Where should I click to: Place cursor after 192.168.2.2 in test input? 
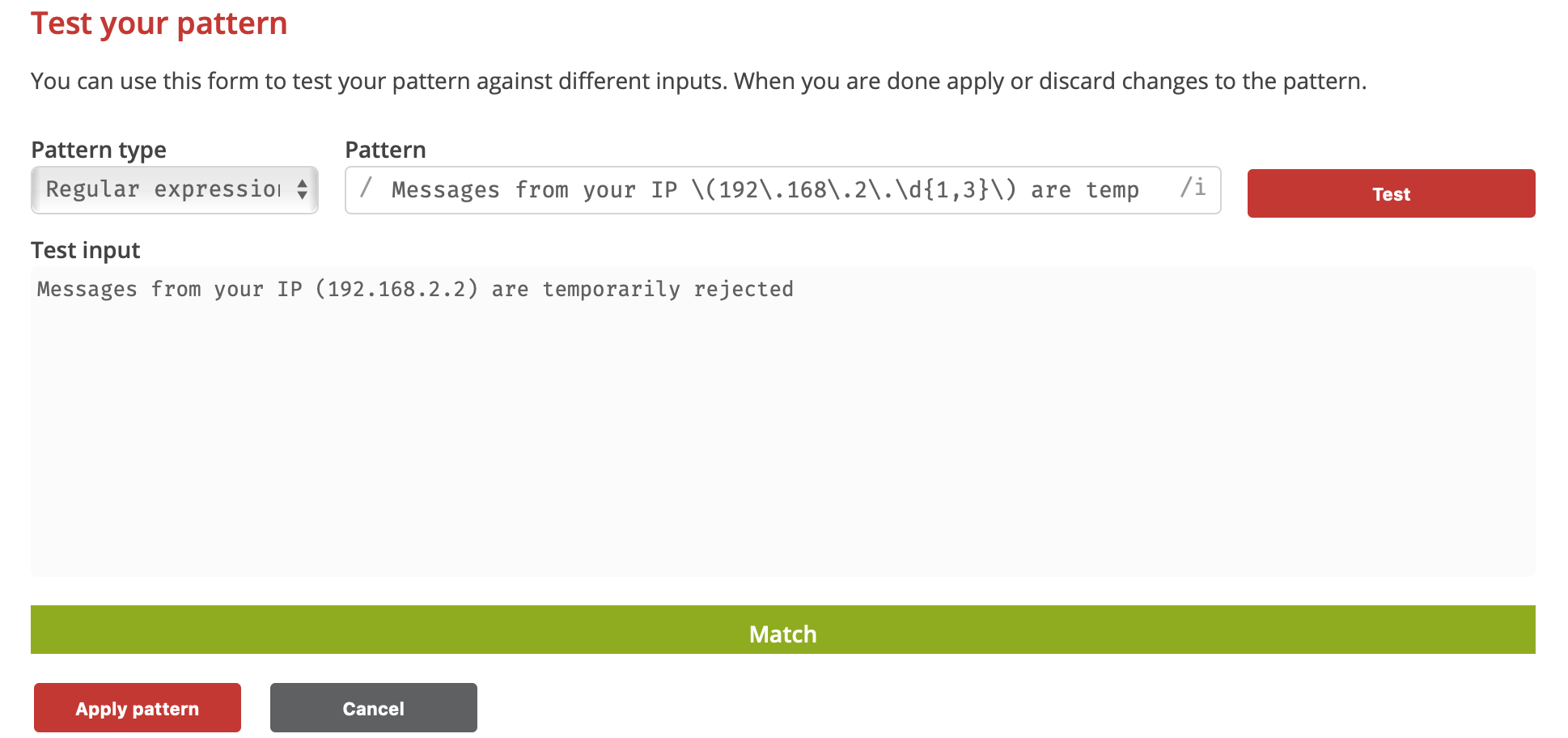[x=478, y=289]
